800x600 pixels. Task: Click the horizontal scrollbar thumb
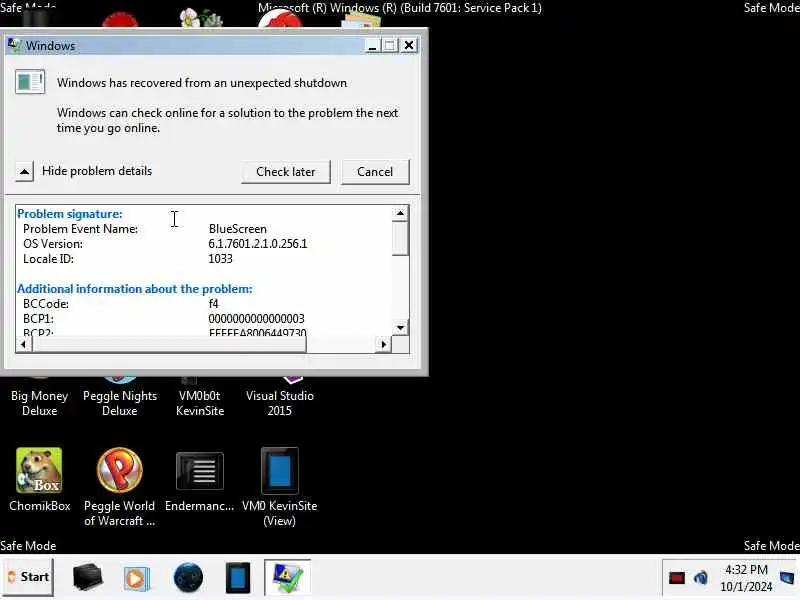pyautogui.click(x=169, y=344)
